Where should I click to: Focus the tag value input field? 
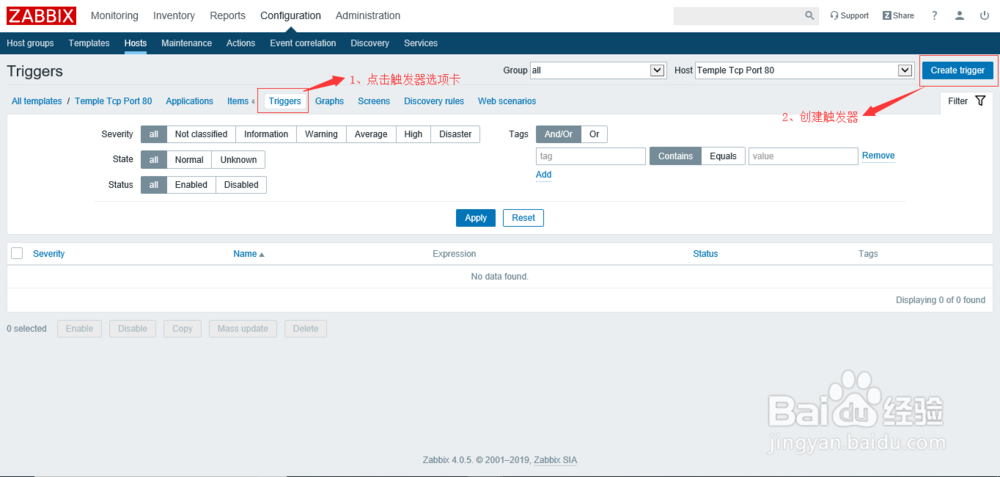tap(804, 156)
